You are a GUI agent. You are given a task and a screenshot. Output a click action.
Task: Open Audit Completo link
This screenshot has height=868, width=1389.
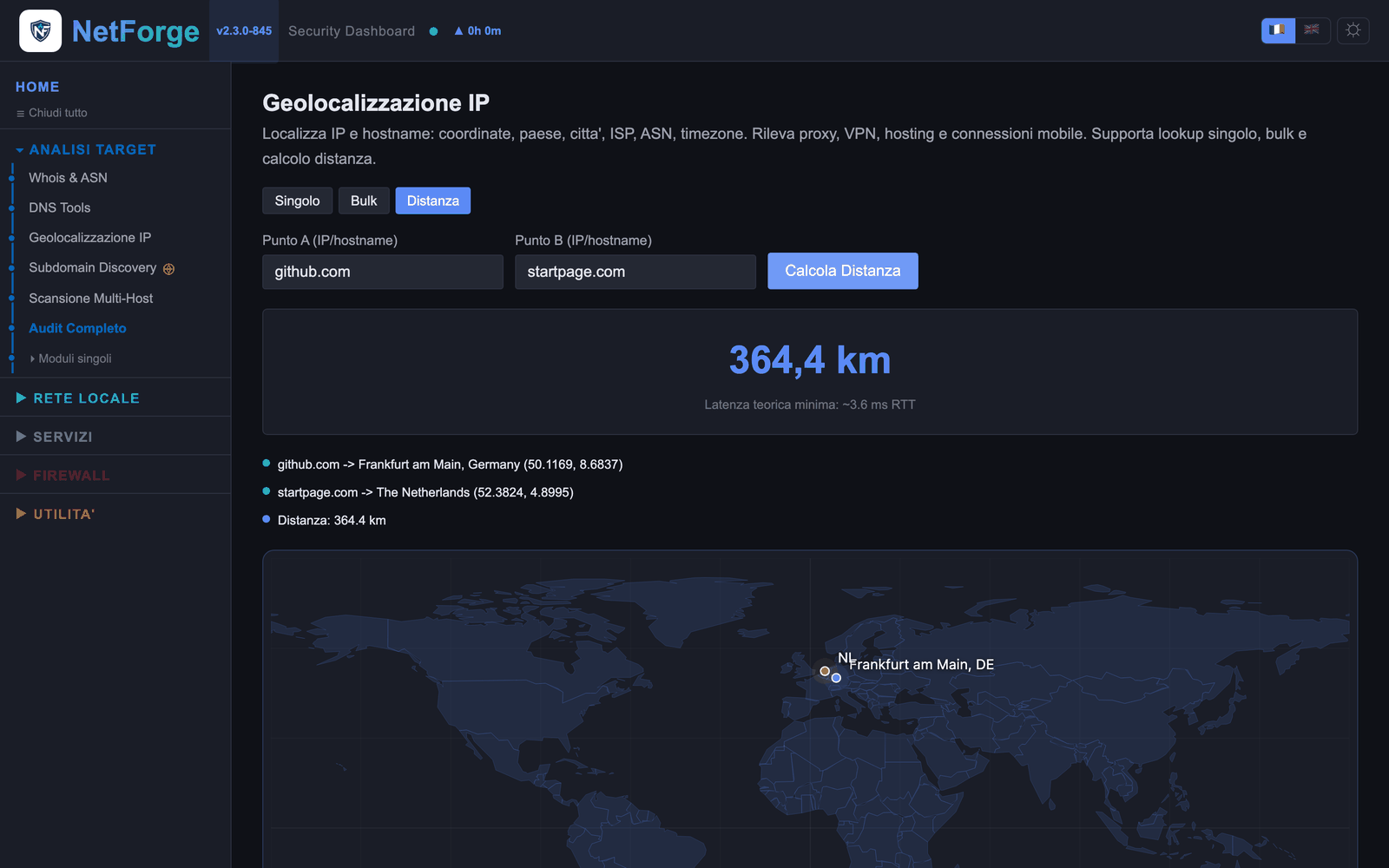[x=78, y=328]
